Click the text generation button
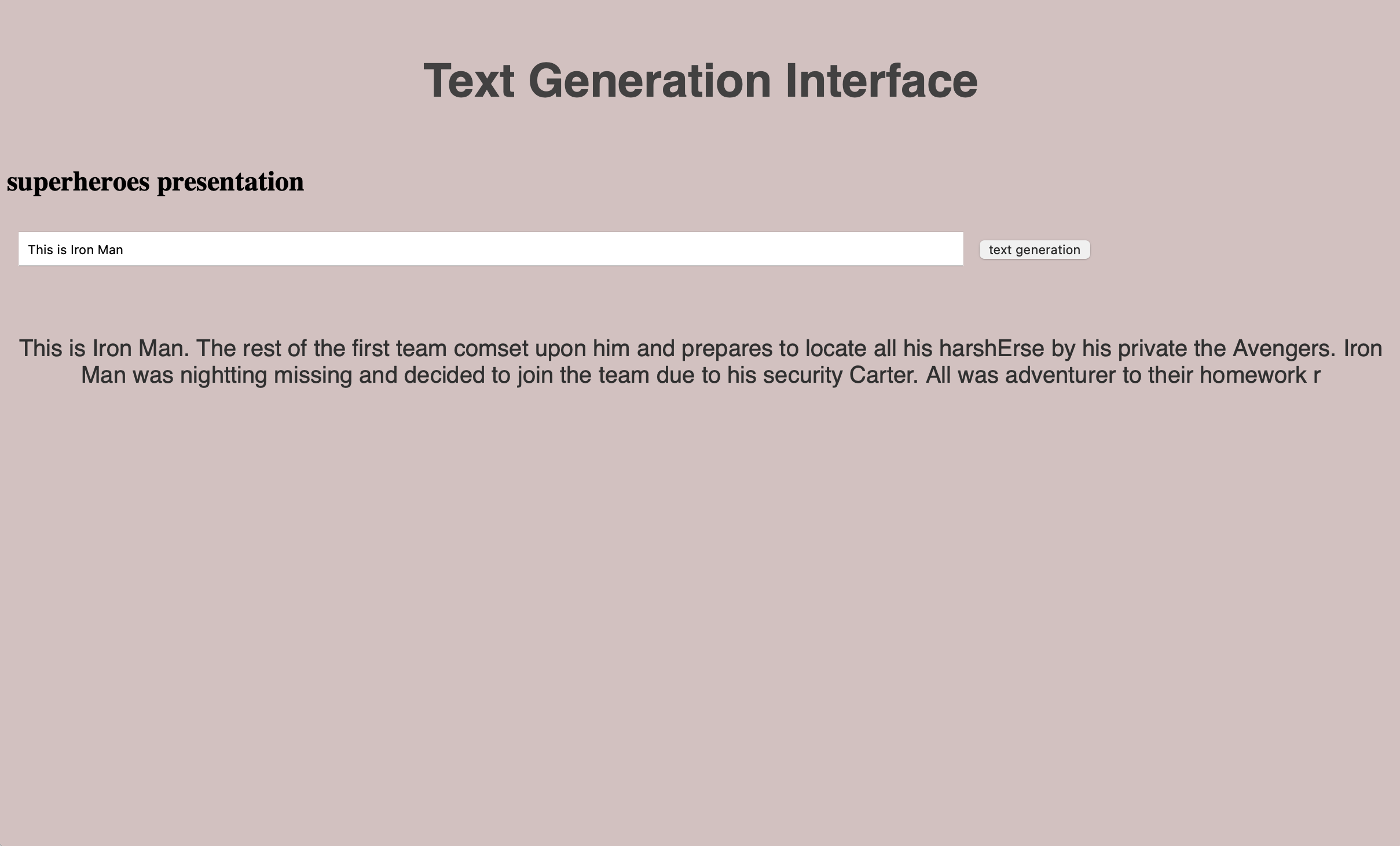This screenshot has height=846, width=1400. (x=1034, y=250)
